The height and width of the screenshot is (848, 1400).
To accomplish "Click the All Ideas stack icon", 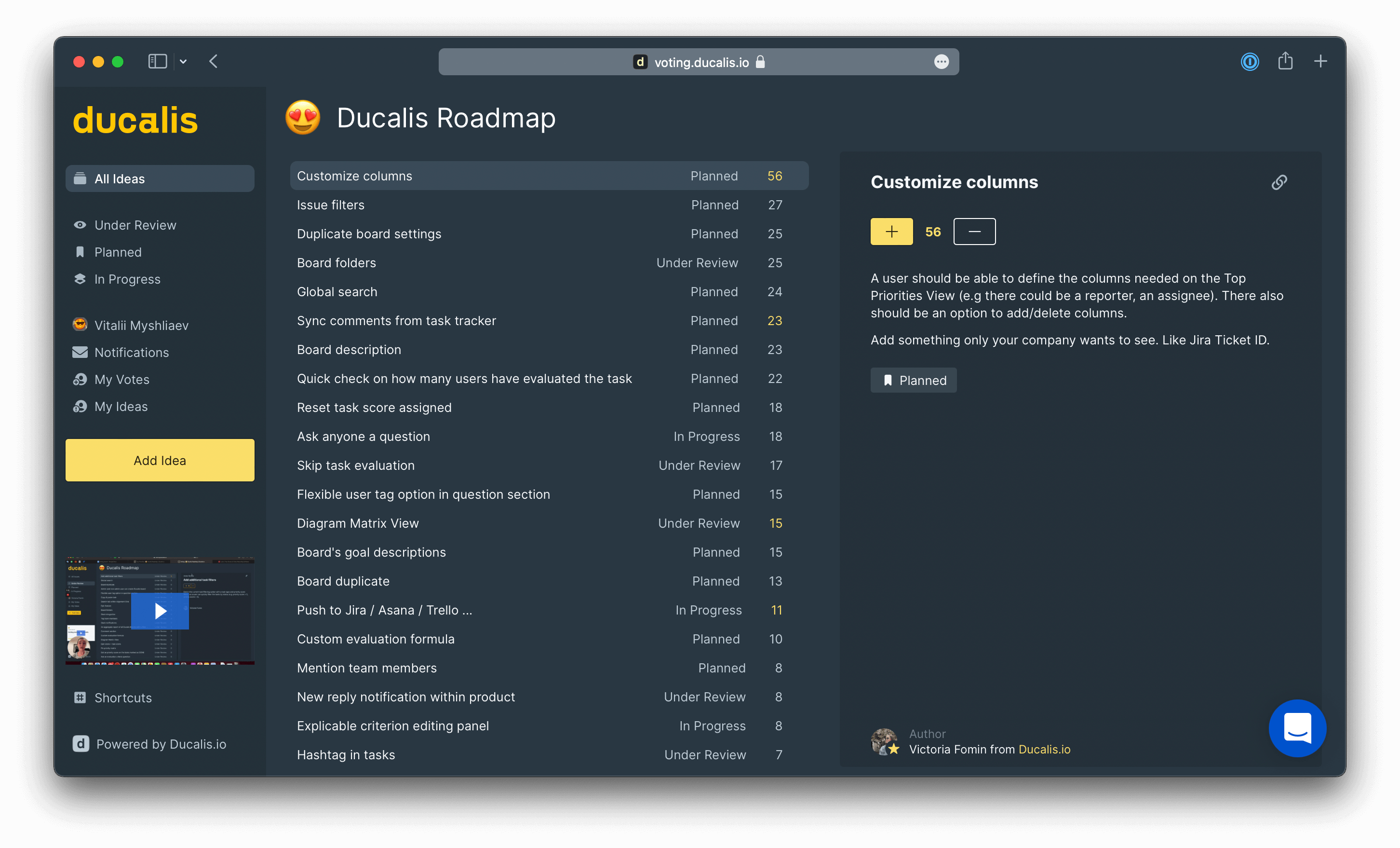I will tap(80, 178).
